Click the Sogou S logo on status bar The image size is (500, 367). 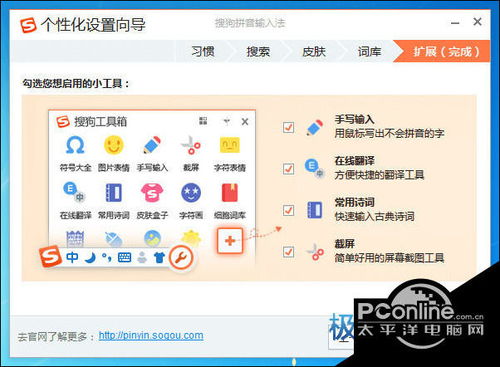tap(50, 256)
